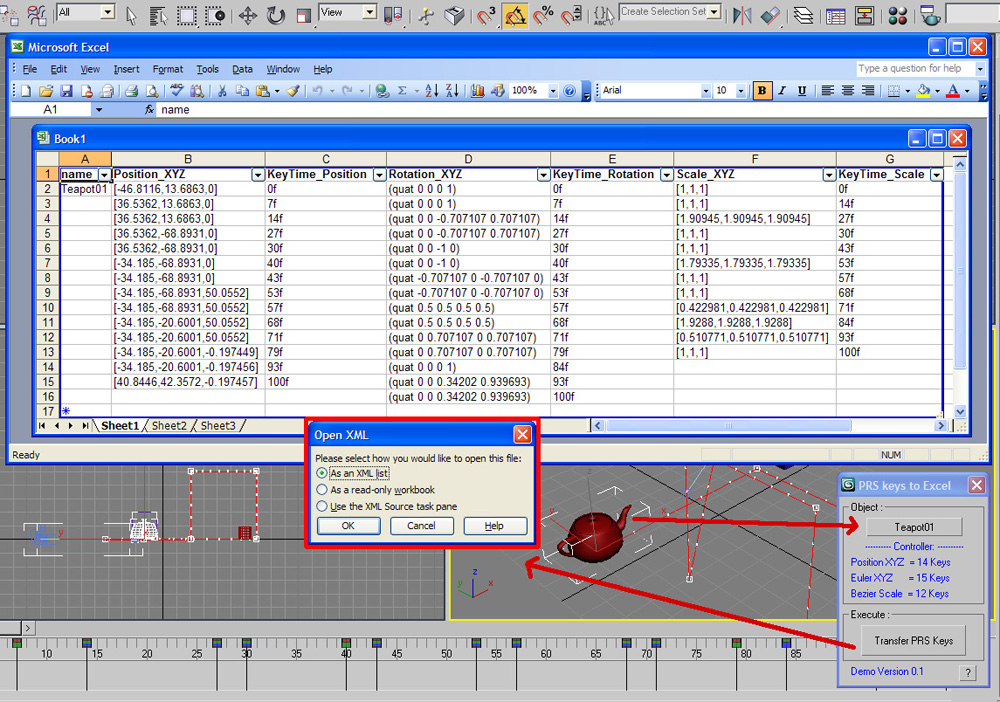1000x702 pixels.
Task: Toggle Bold formatting in Excel
Action: pos(761,91)
